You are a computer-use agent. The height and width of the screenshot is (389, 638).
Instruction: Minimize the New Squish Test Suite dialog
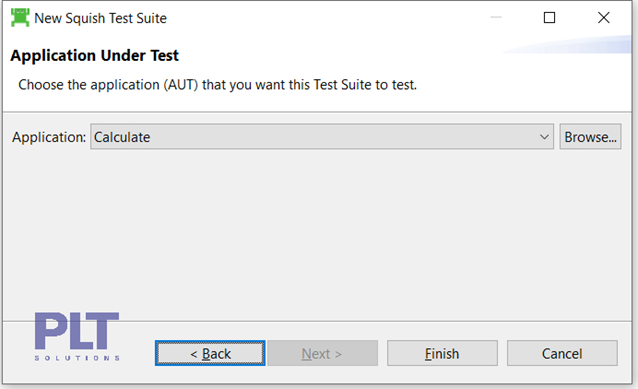point(496,17)
